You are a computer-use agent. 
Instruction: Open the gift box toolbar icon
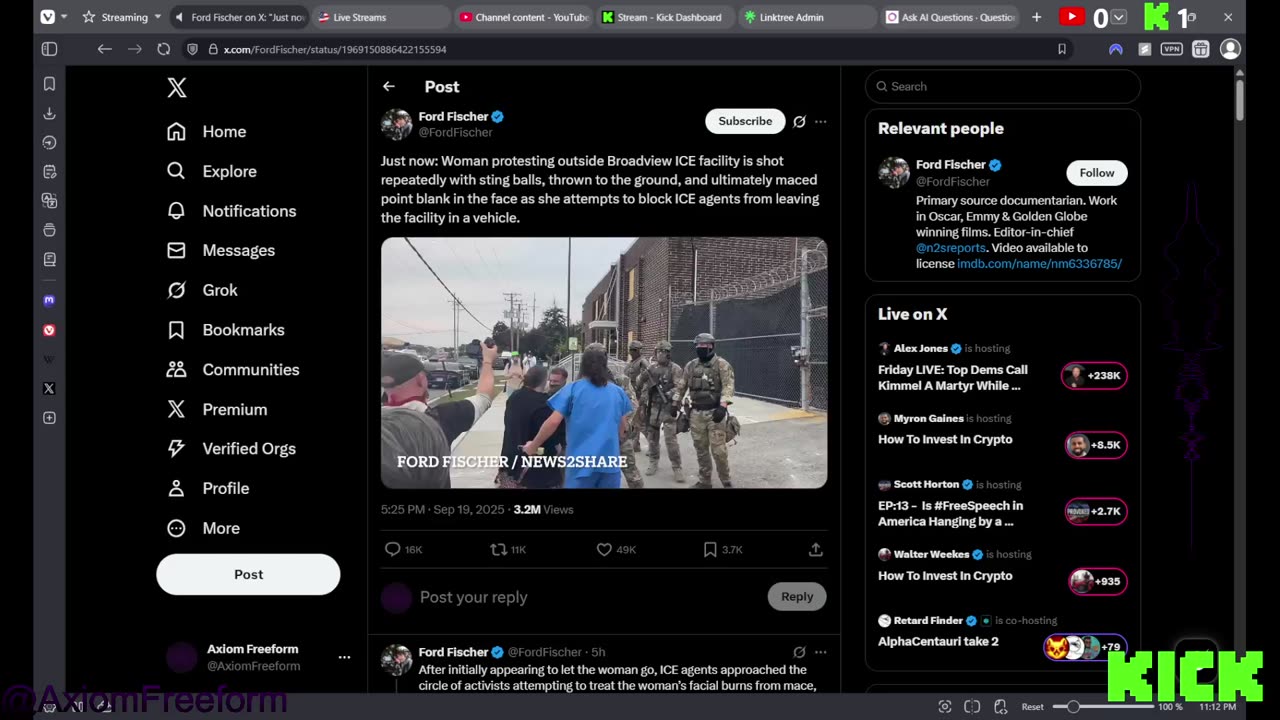(x=1201, y=49)
